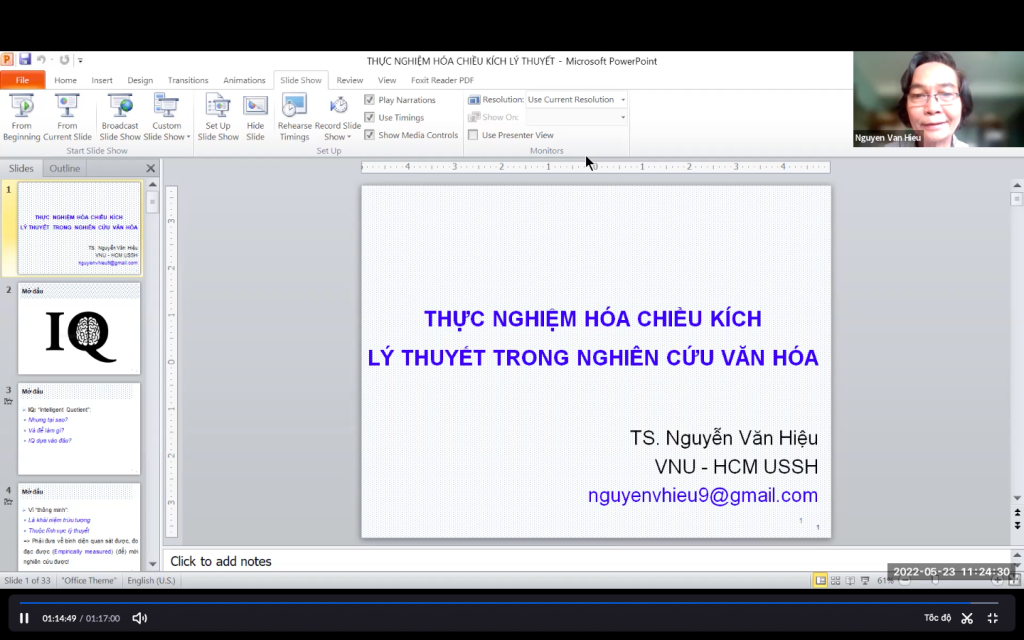Click Next Slide arrow at scrollbar bottom
Viewport: 1024px width, 640px height.
coord(1017,524)
